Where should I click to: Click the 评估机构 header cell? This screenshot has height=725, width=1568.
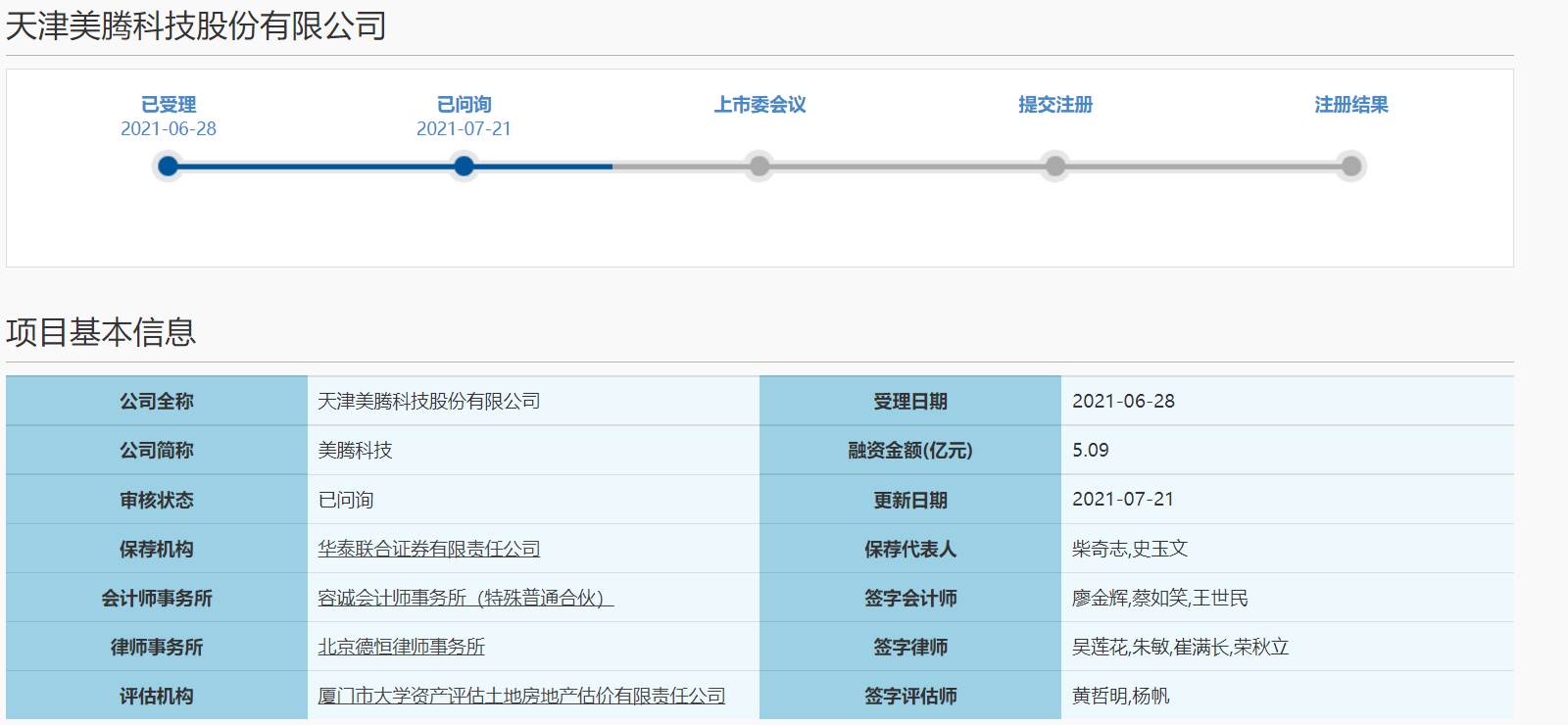click(x=157, y=696)
